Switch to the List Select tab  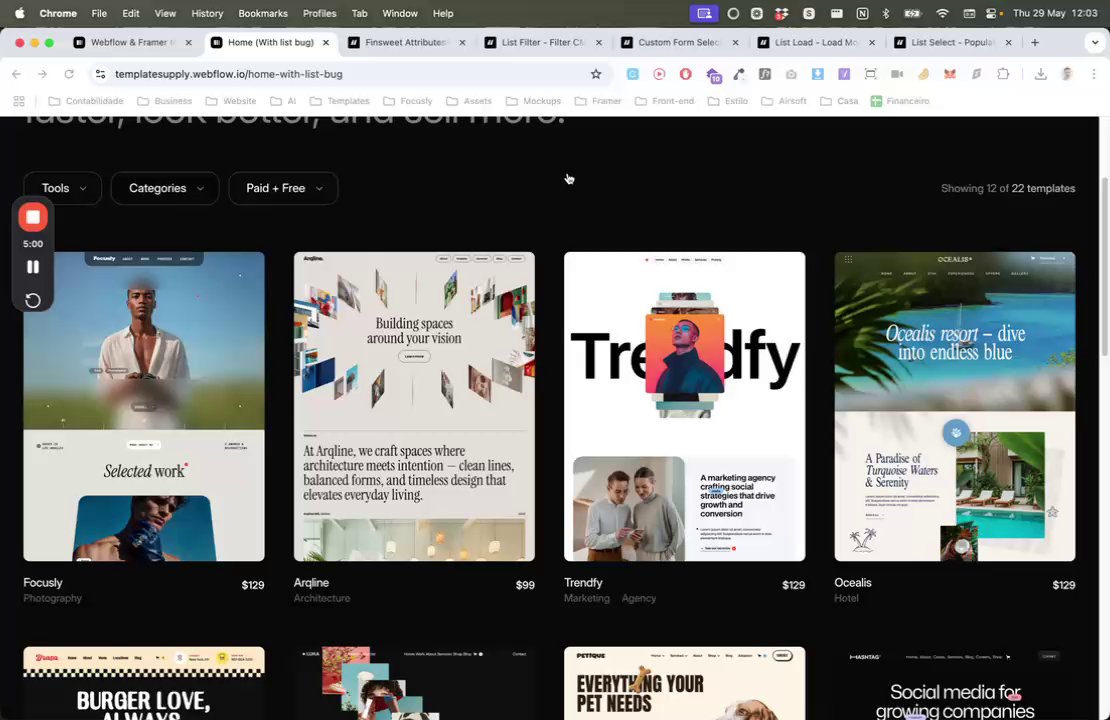click(x=952, y=42)
